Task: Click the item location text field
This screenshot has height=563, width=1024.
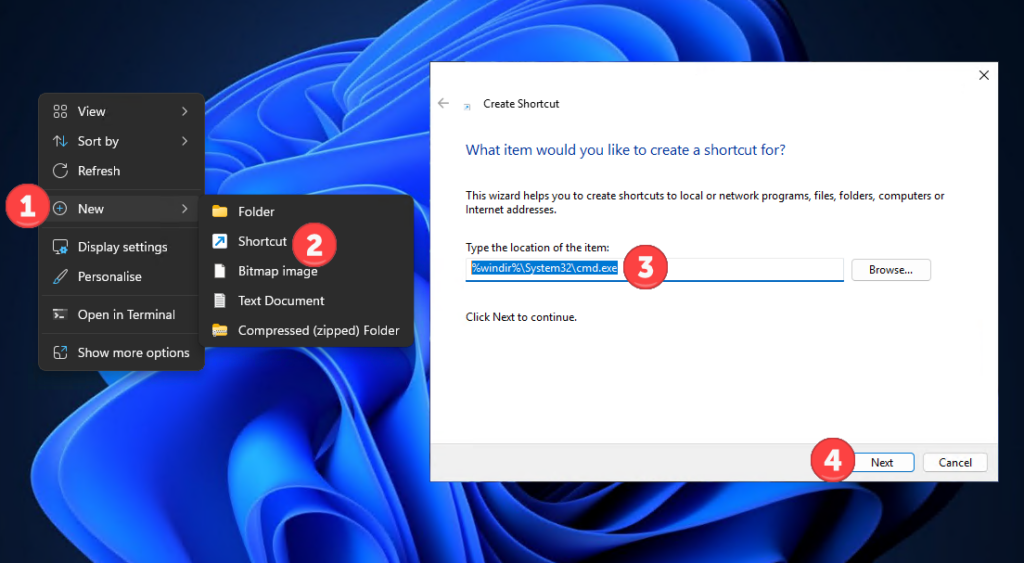Action: [654, 269]
